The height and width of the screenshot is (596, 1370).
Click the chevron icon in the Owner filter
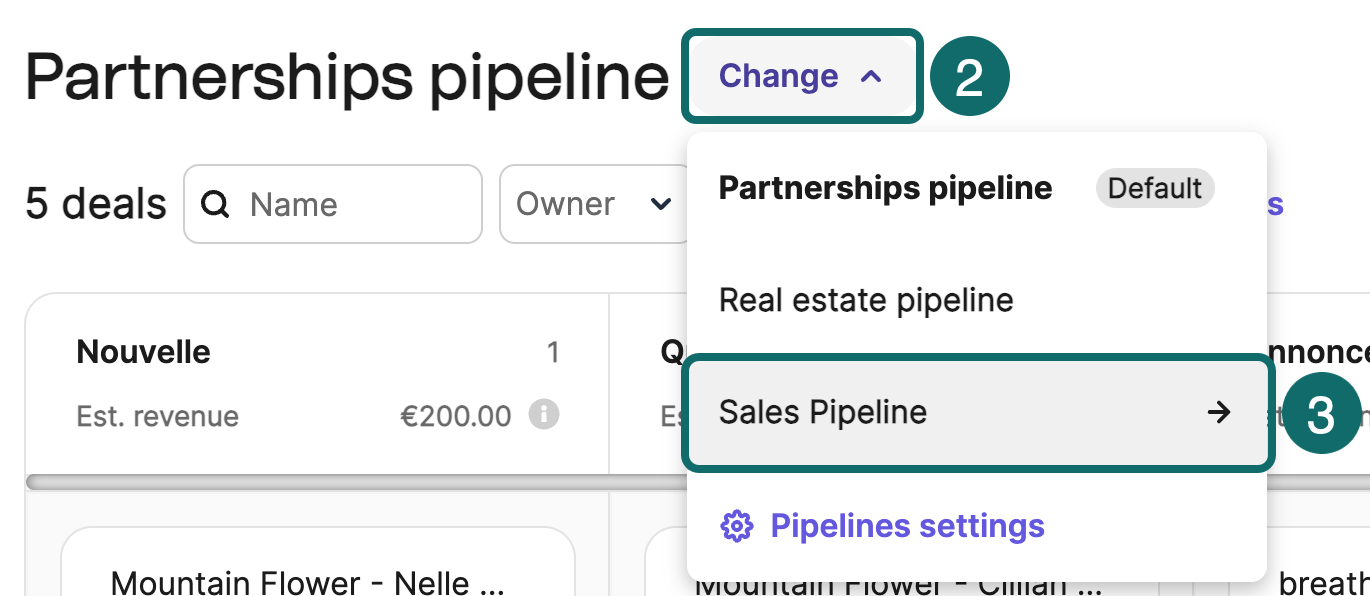pos(660,204)
